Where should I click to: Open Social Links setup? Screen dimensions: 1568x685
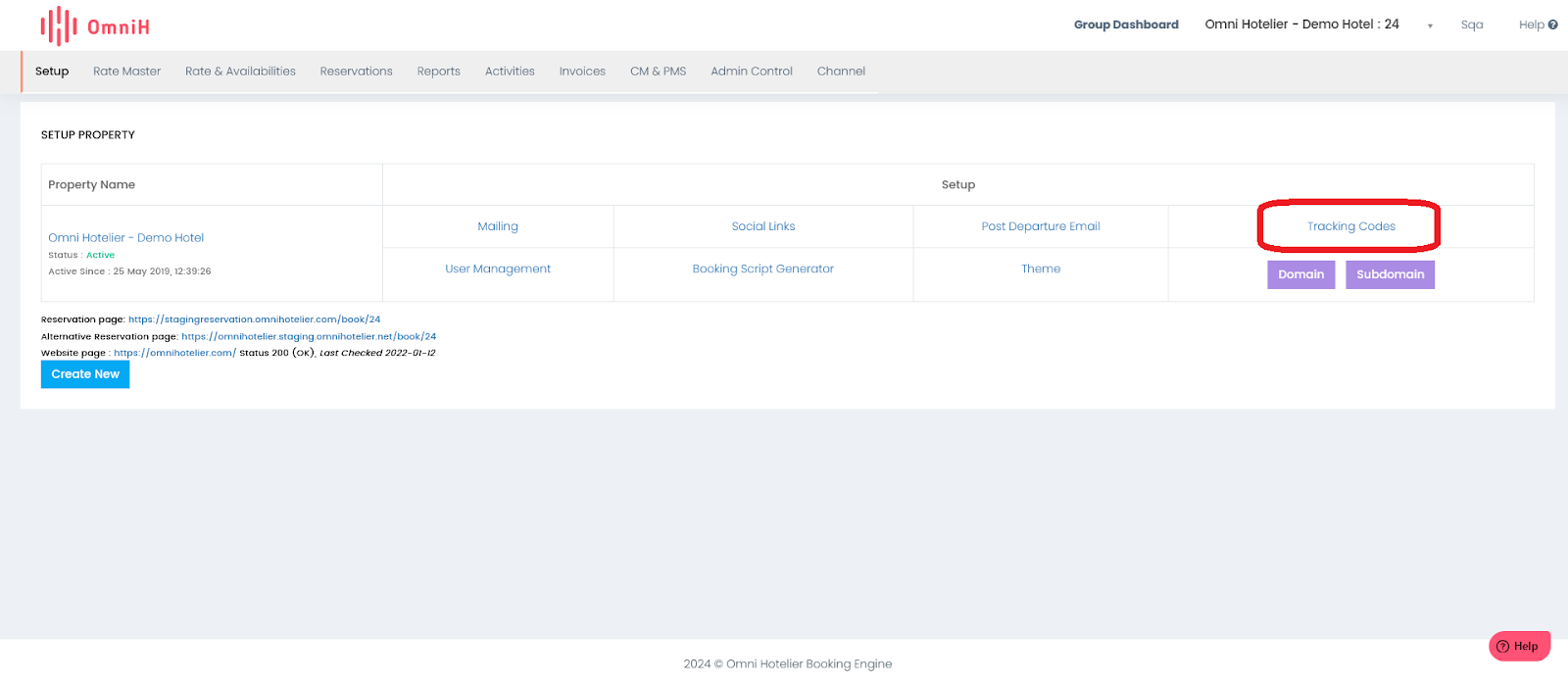(x=763, y=226)
